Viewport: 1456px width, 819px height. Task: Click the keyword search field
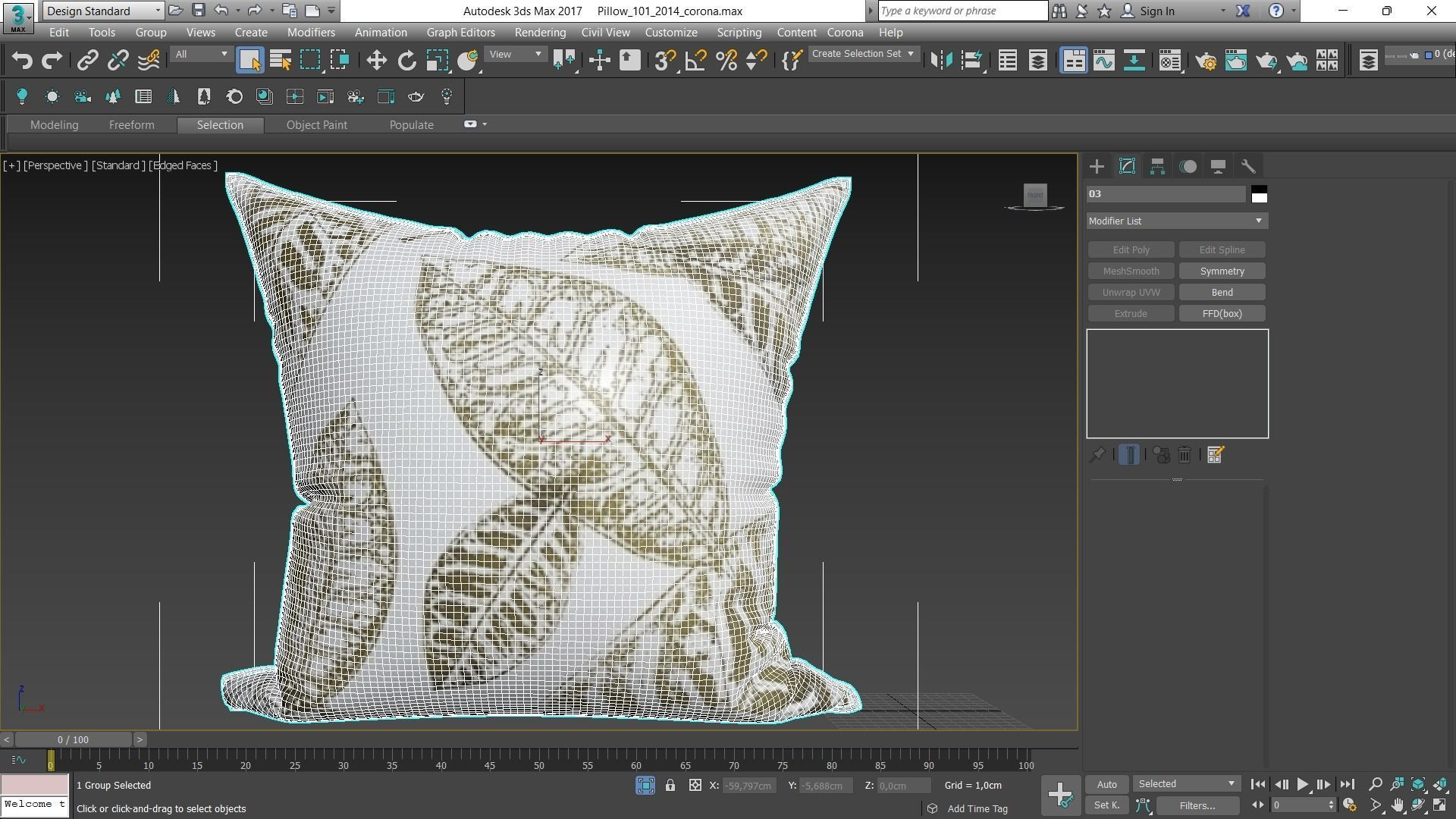pos(962,11)
